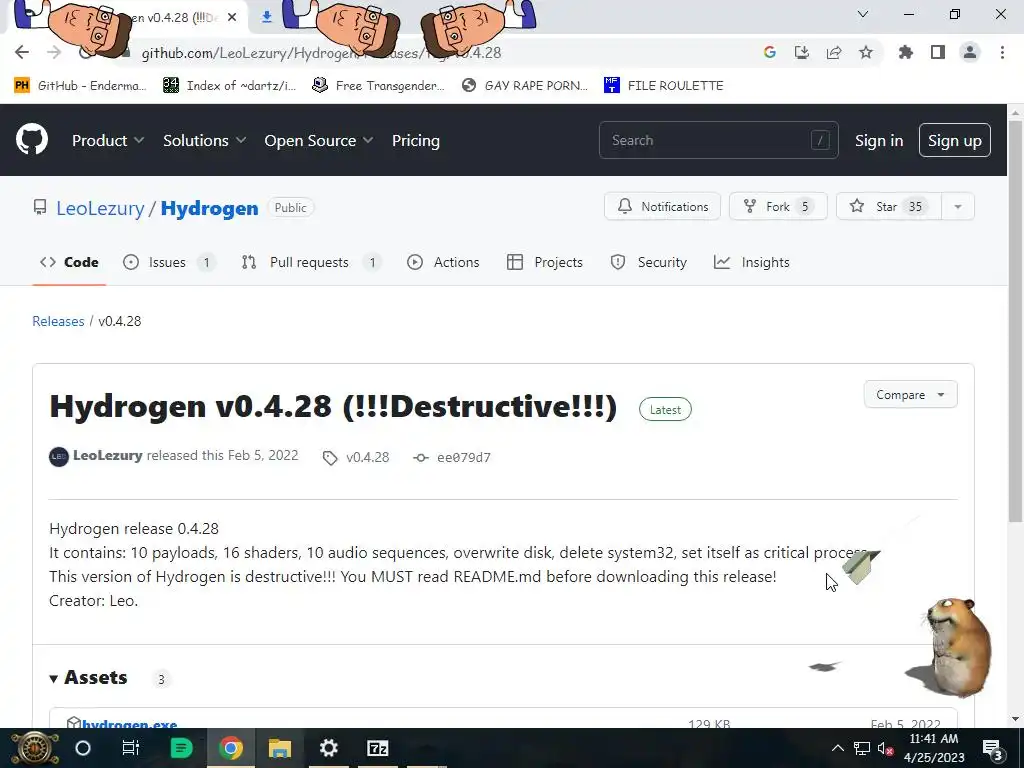Open Task View on taskbar
The height and width of the screenshot is (768, 1024).
131,748
